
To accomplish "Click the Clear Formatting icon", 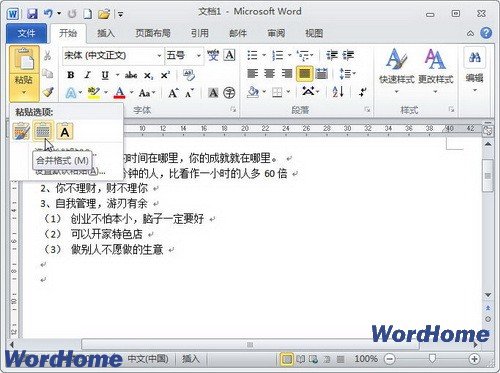I will [x=189, y=75].
